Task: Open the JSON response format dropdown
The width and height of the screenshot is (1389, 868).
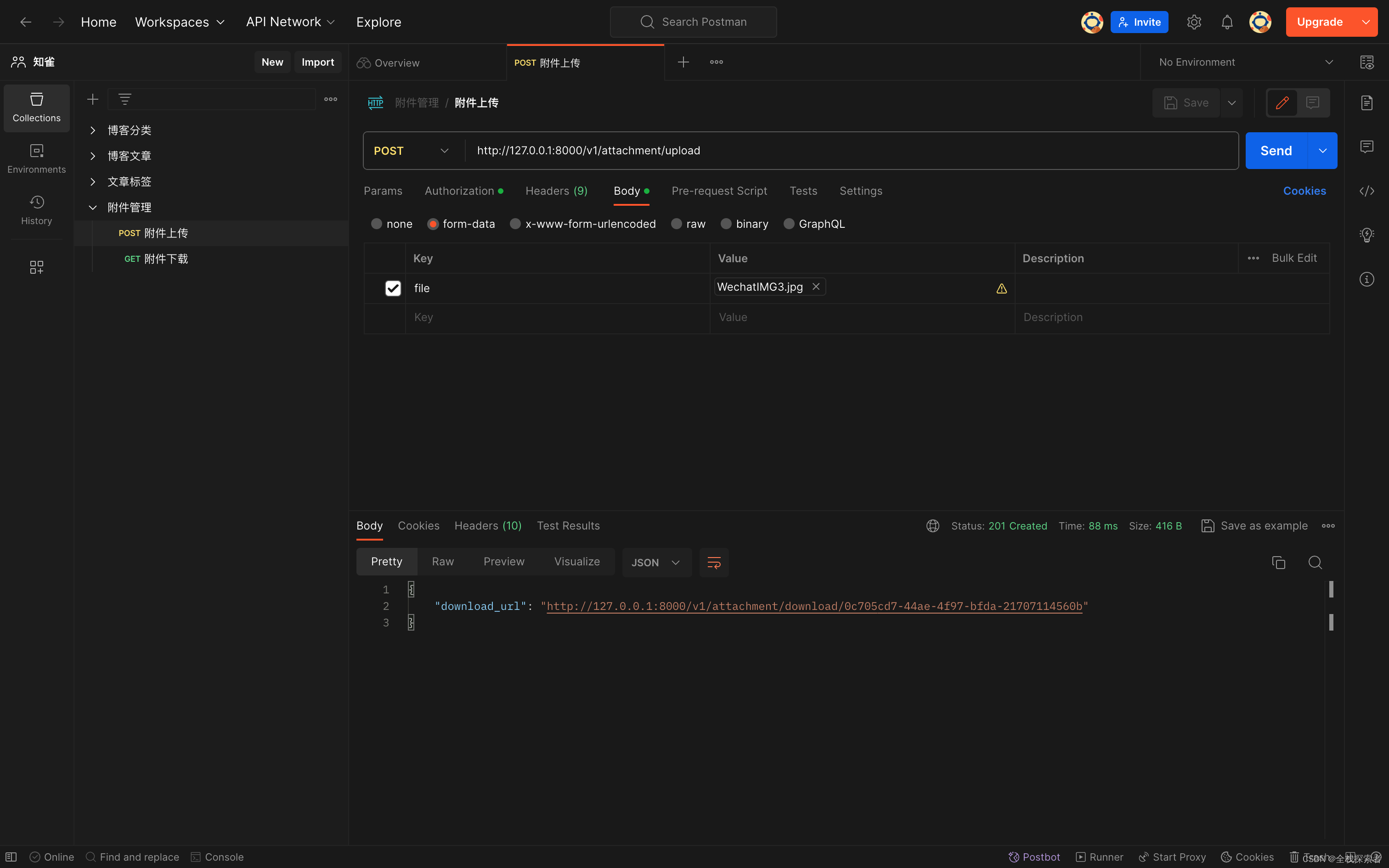Action: pyautogui.click(x=657, y=563)
